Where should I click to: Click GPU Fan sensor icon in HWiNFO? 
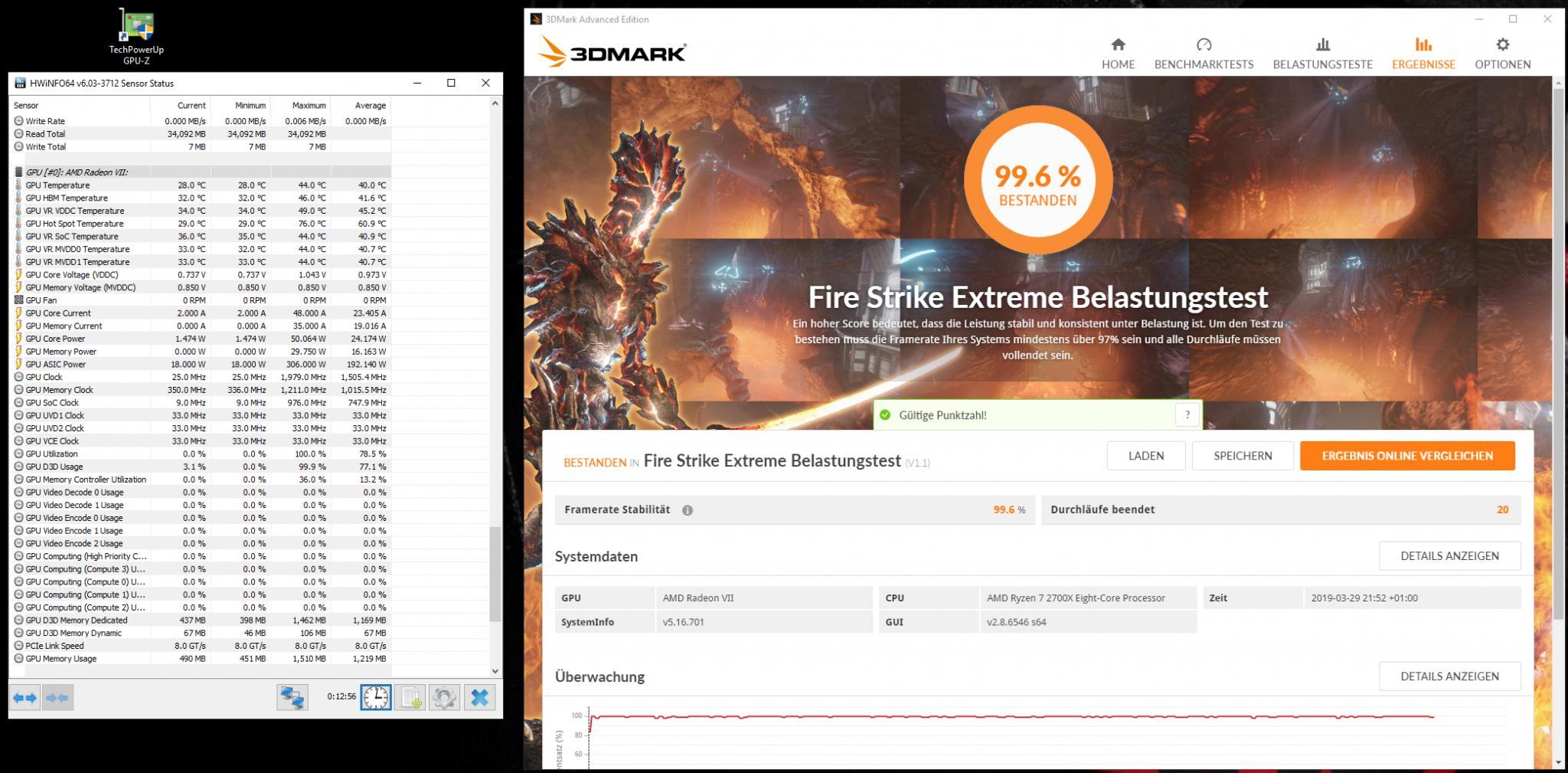pos(18,300)
